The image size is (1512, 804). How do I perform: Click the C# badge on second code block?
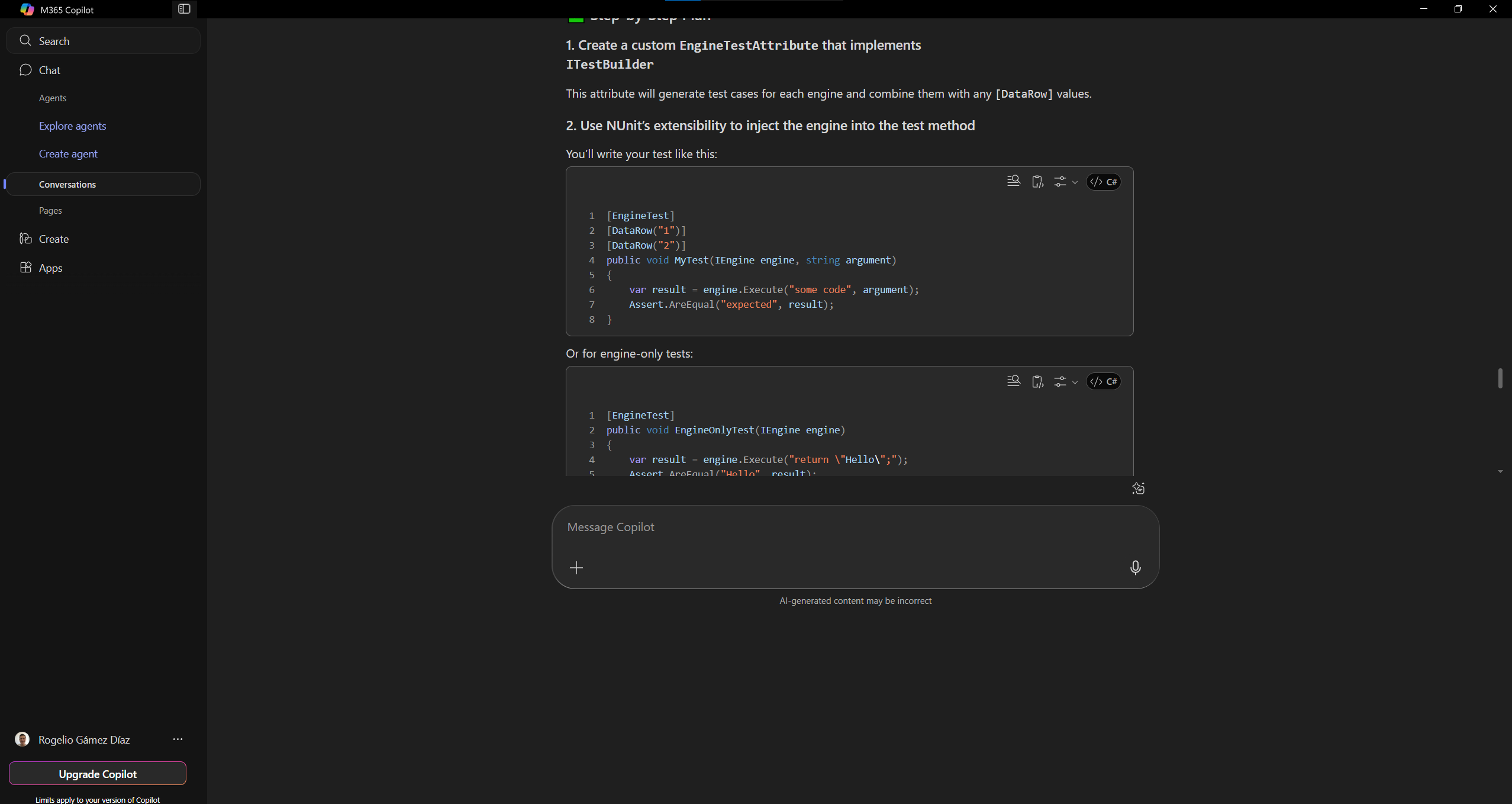click(x=1104, y=381)
